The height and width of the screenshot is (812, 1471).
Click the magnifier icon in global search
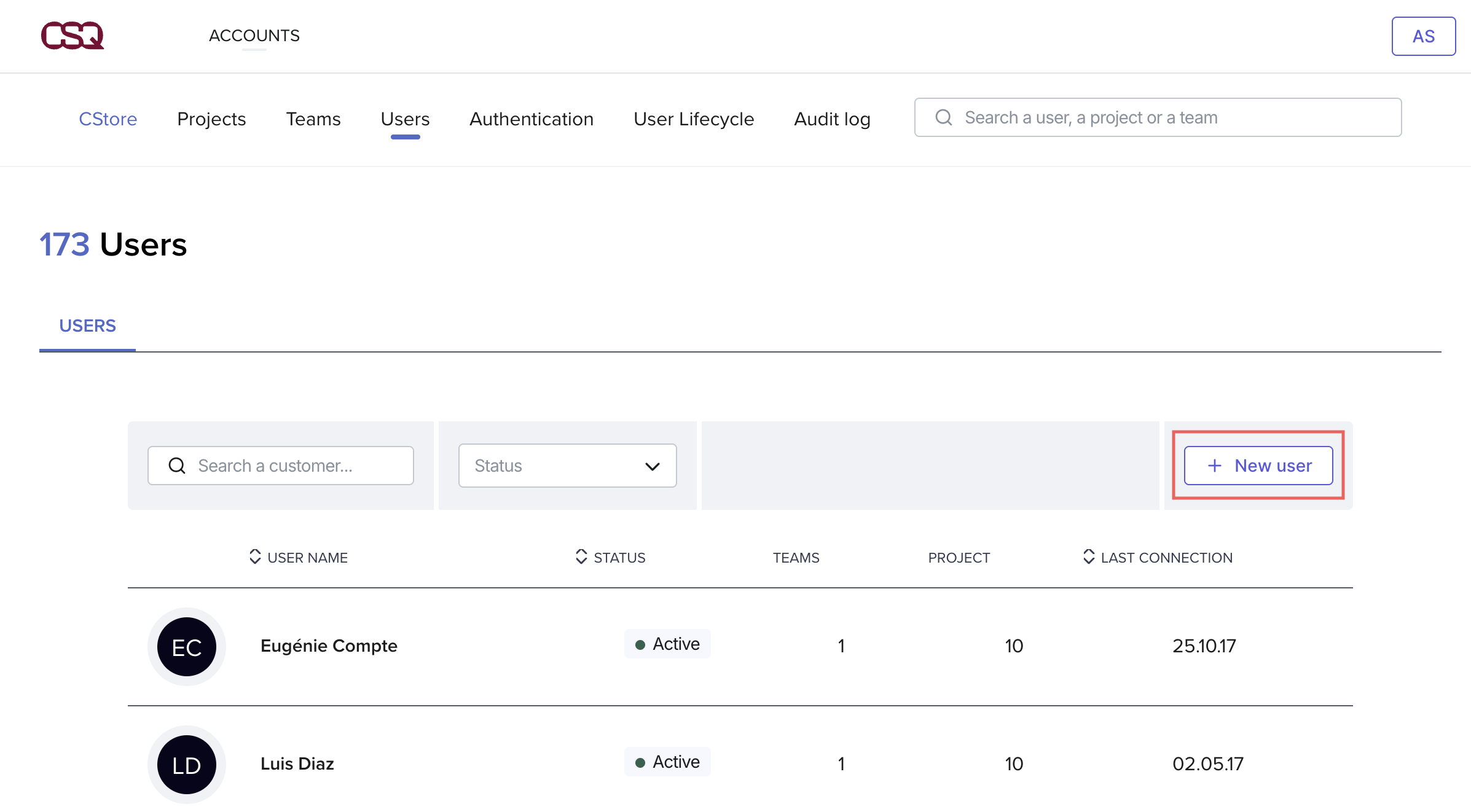(x=944, y=117)
